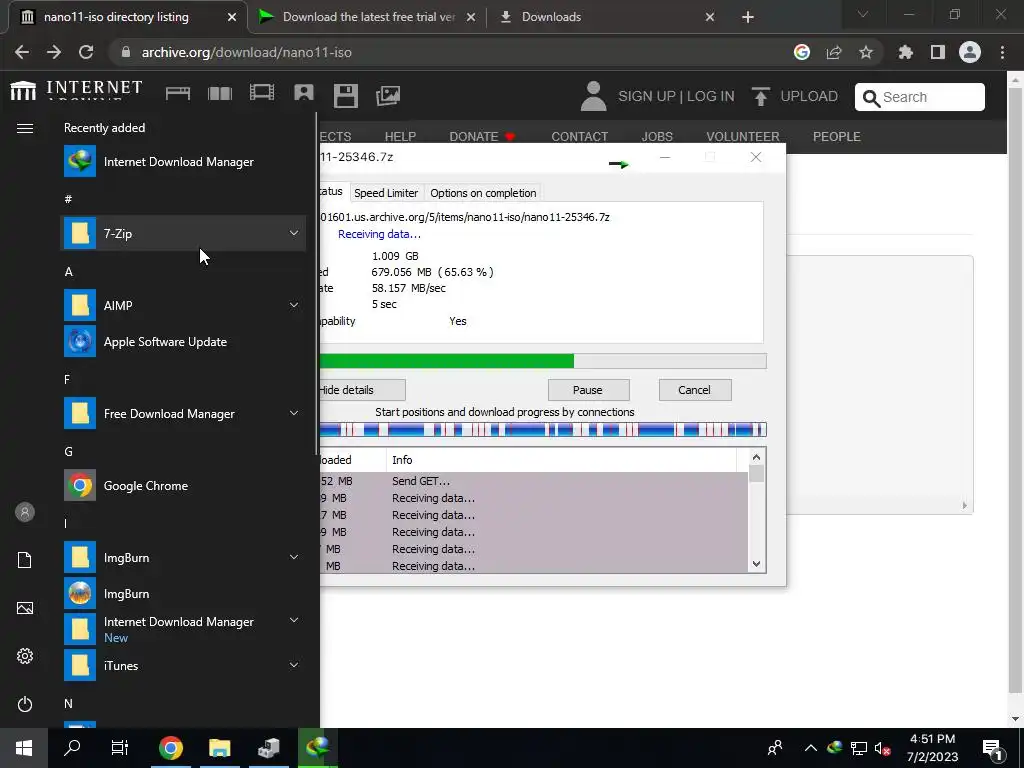Screen dimensions: 1024x768
Task: Open the DONATE nav link
Action: tap(482, 136)
